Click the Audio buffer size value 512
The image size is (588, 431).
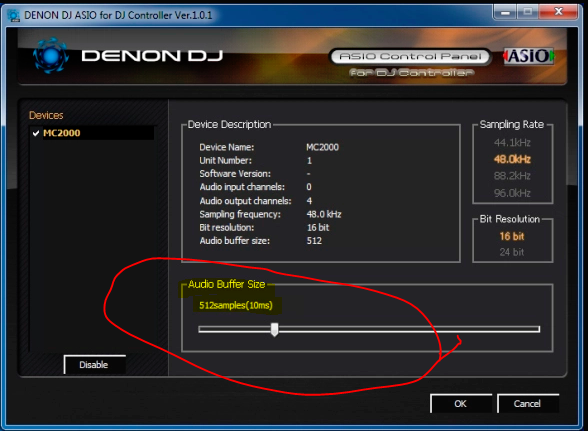(x=314, y=241)
